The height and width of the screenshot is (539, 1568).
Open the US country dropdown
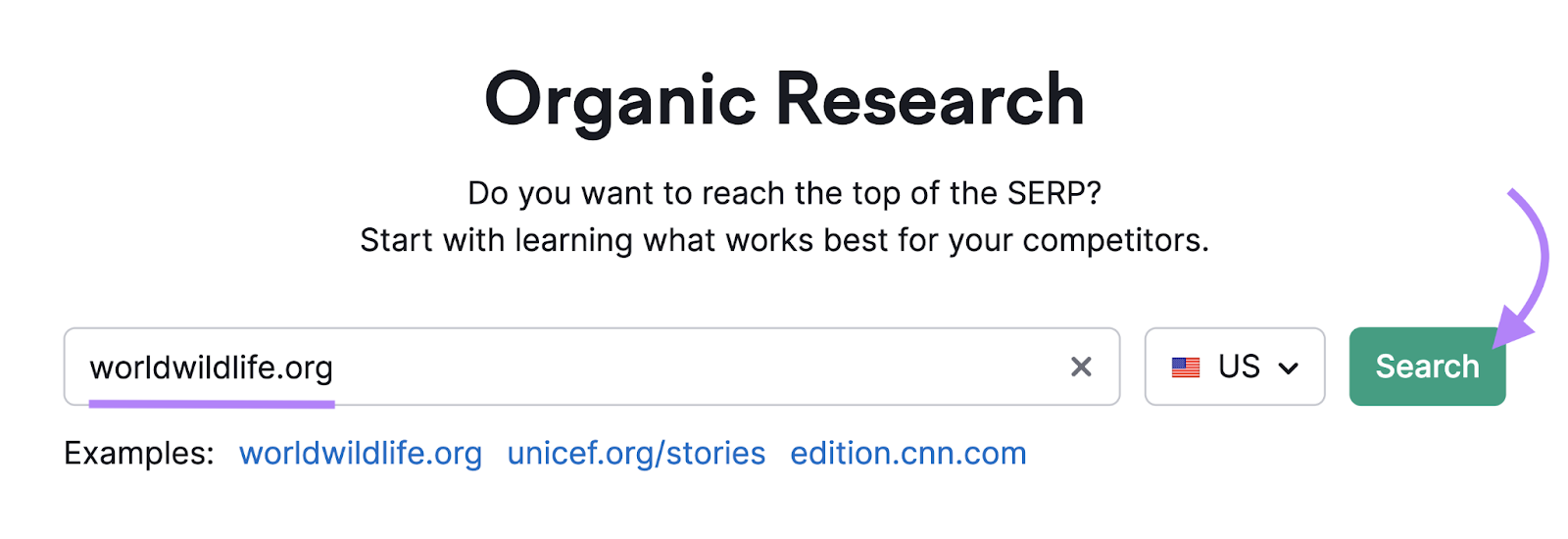1234,367
